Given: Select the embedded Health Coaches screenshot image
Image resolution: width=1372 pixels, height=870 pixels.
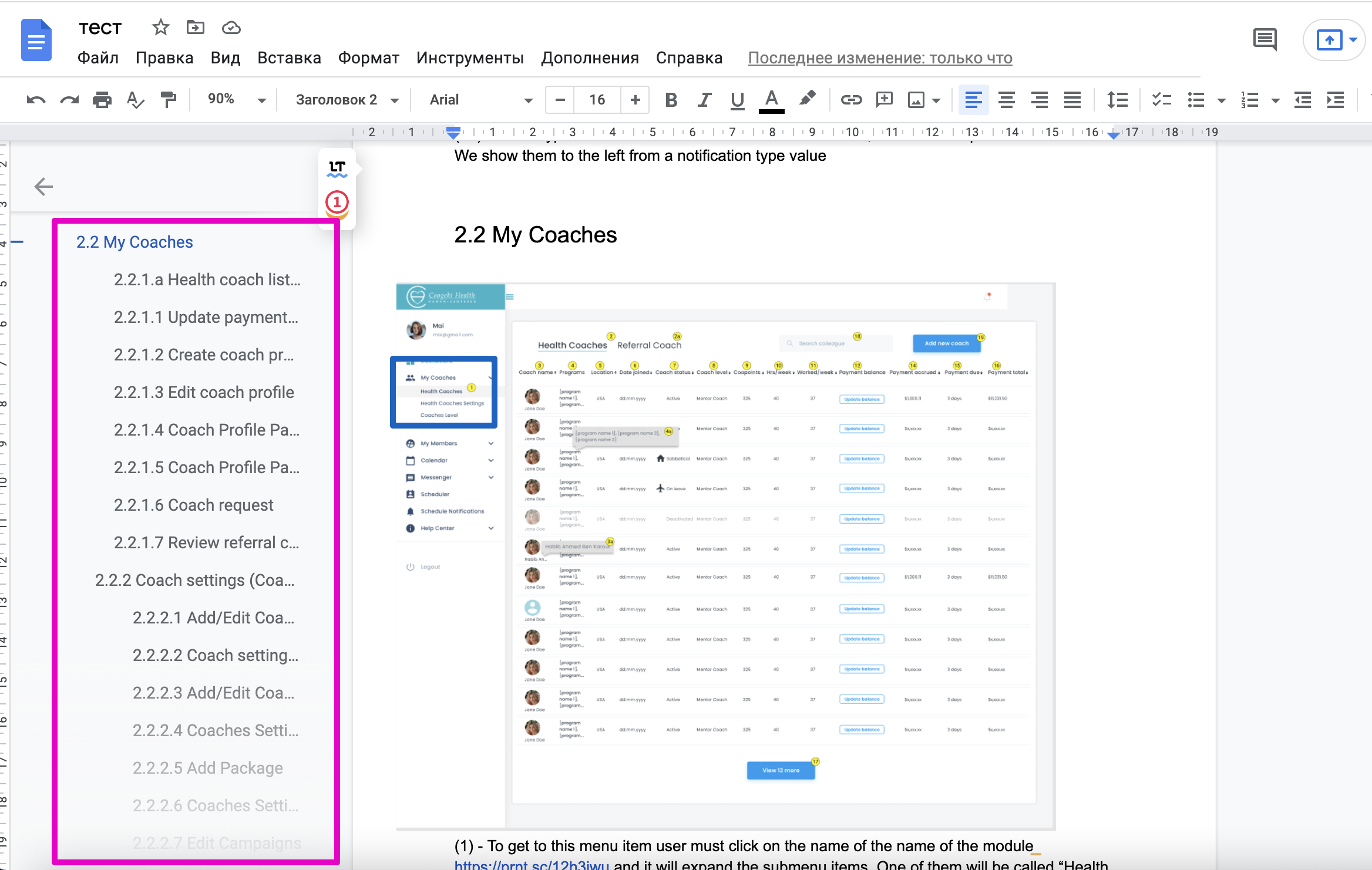Looking at the screenshot, I should 726,557.
